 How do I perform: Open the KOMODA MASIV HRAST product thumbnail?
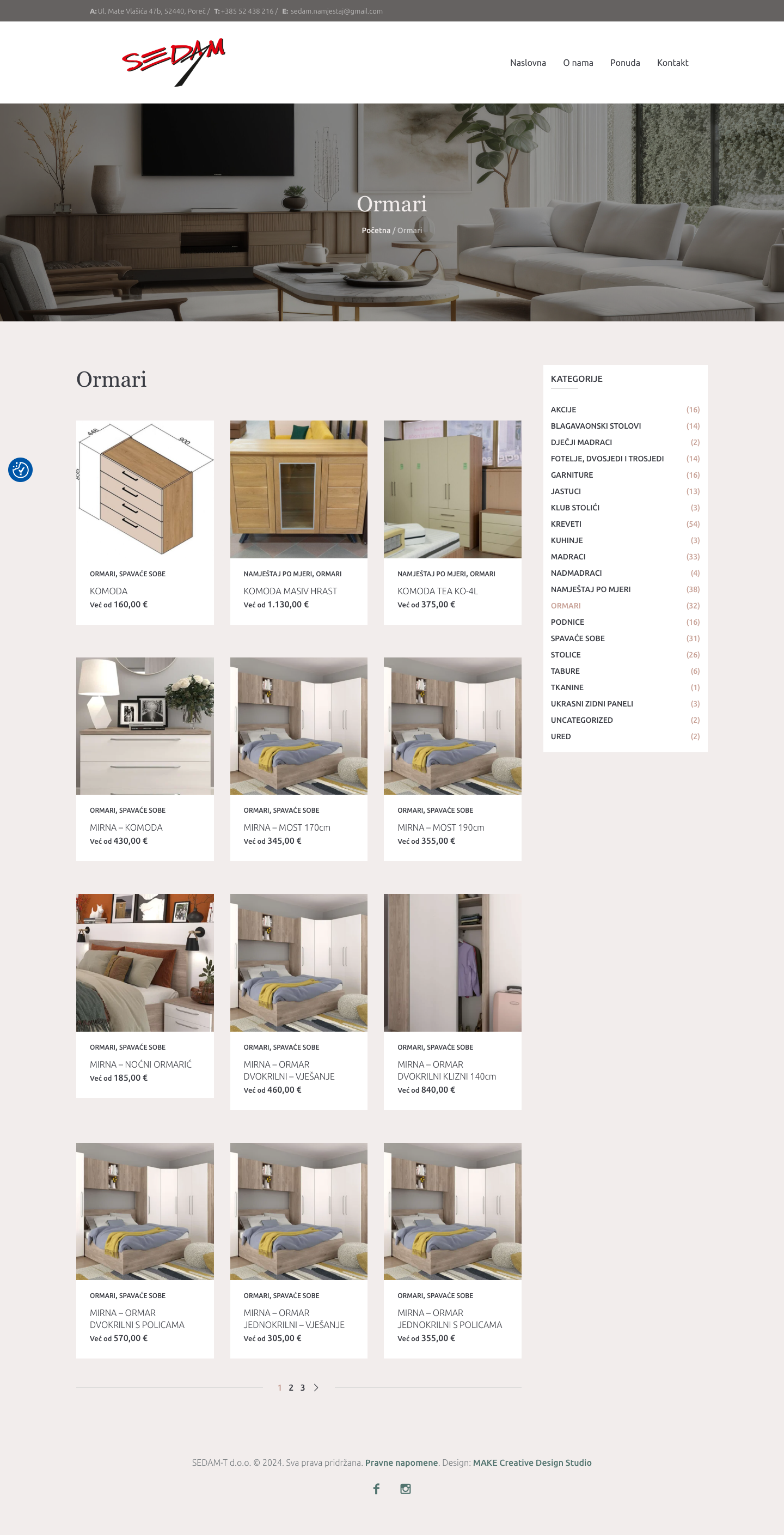(298, 489)
